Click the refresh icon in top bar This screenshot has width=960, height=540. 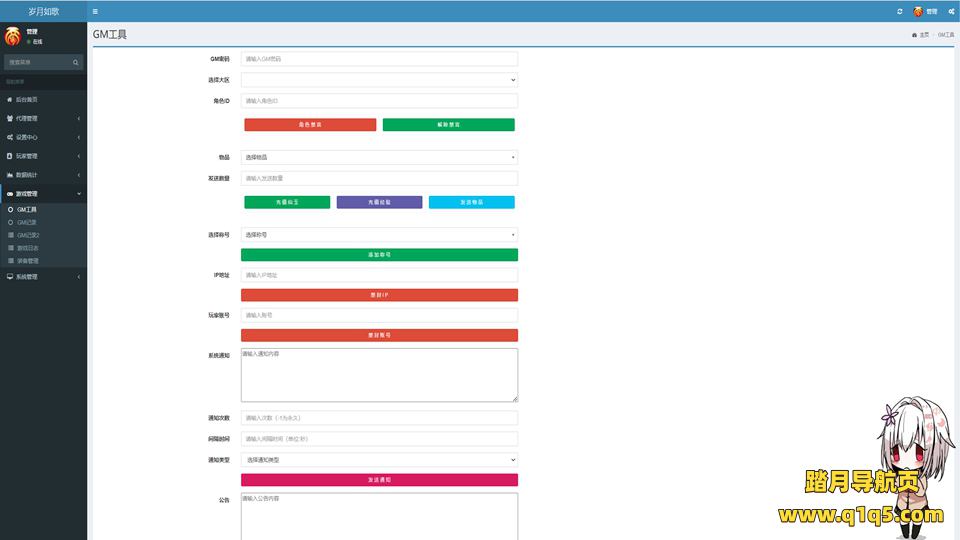tap(900, 11)
